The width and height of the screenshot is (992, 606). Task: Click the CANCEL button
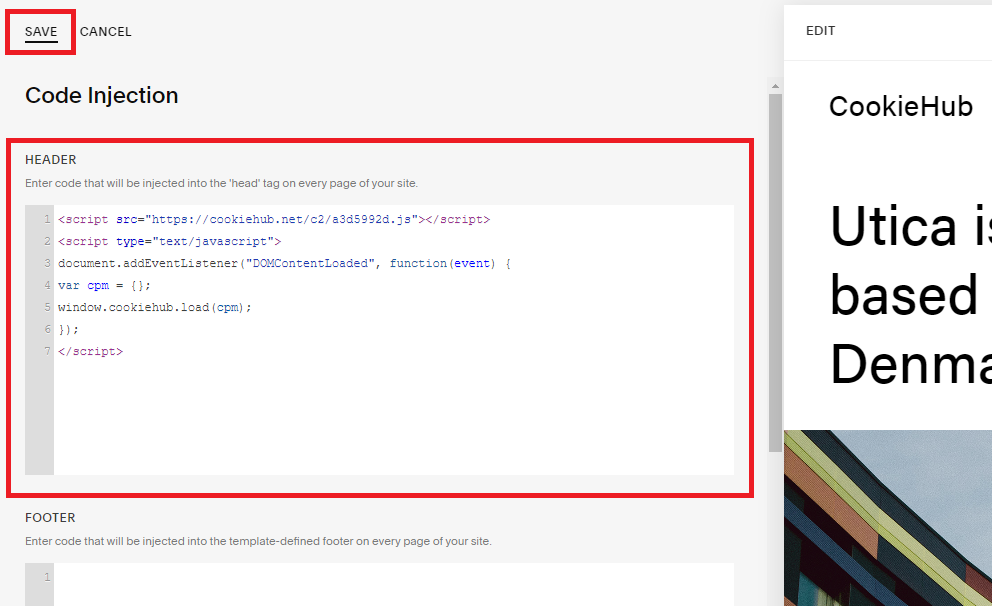pyautogui.click(x=105, y=31)
